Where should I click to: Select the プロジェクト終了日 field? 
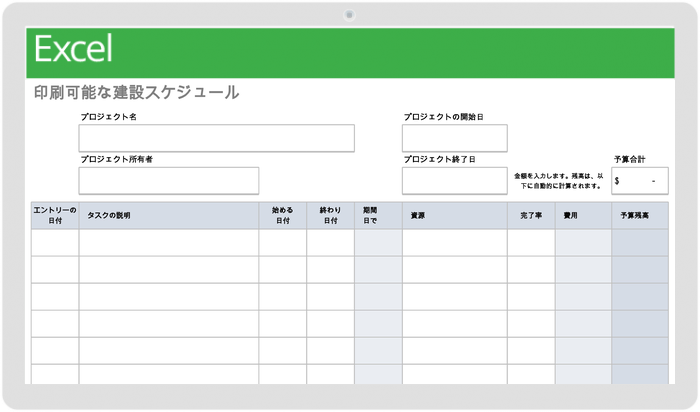[454, 181]
